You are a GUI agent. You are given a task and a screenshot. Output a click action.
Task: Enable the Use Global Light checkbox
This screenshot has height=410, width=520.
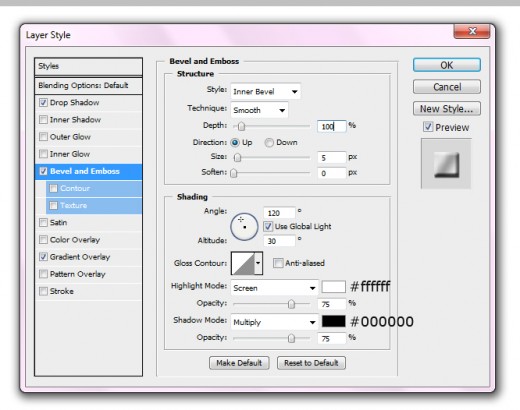pos(268,226)
